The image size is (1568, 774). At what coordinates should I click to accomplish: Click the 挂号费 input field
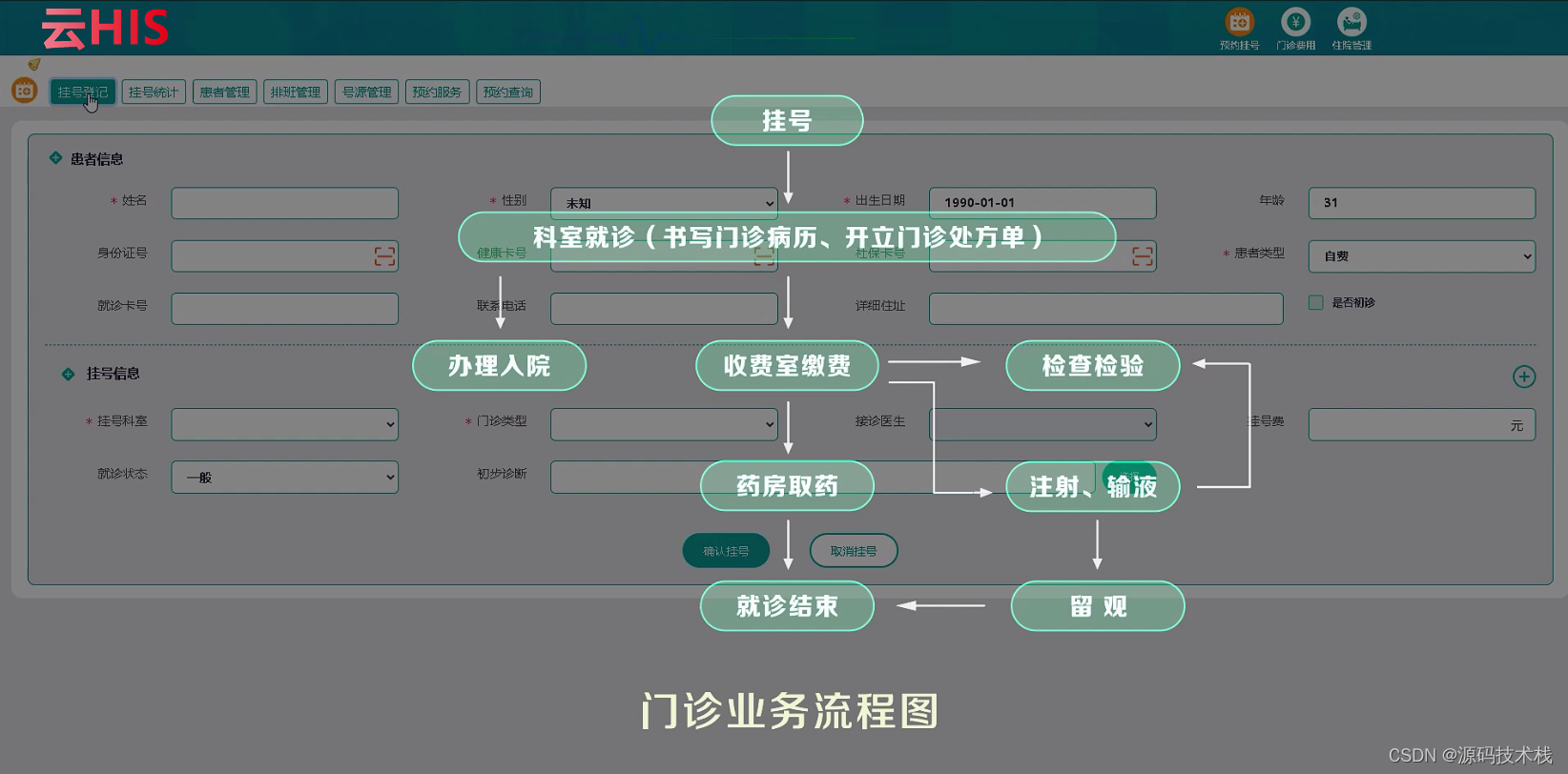click(x=1422, y=424)
